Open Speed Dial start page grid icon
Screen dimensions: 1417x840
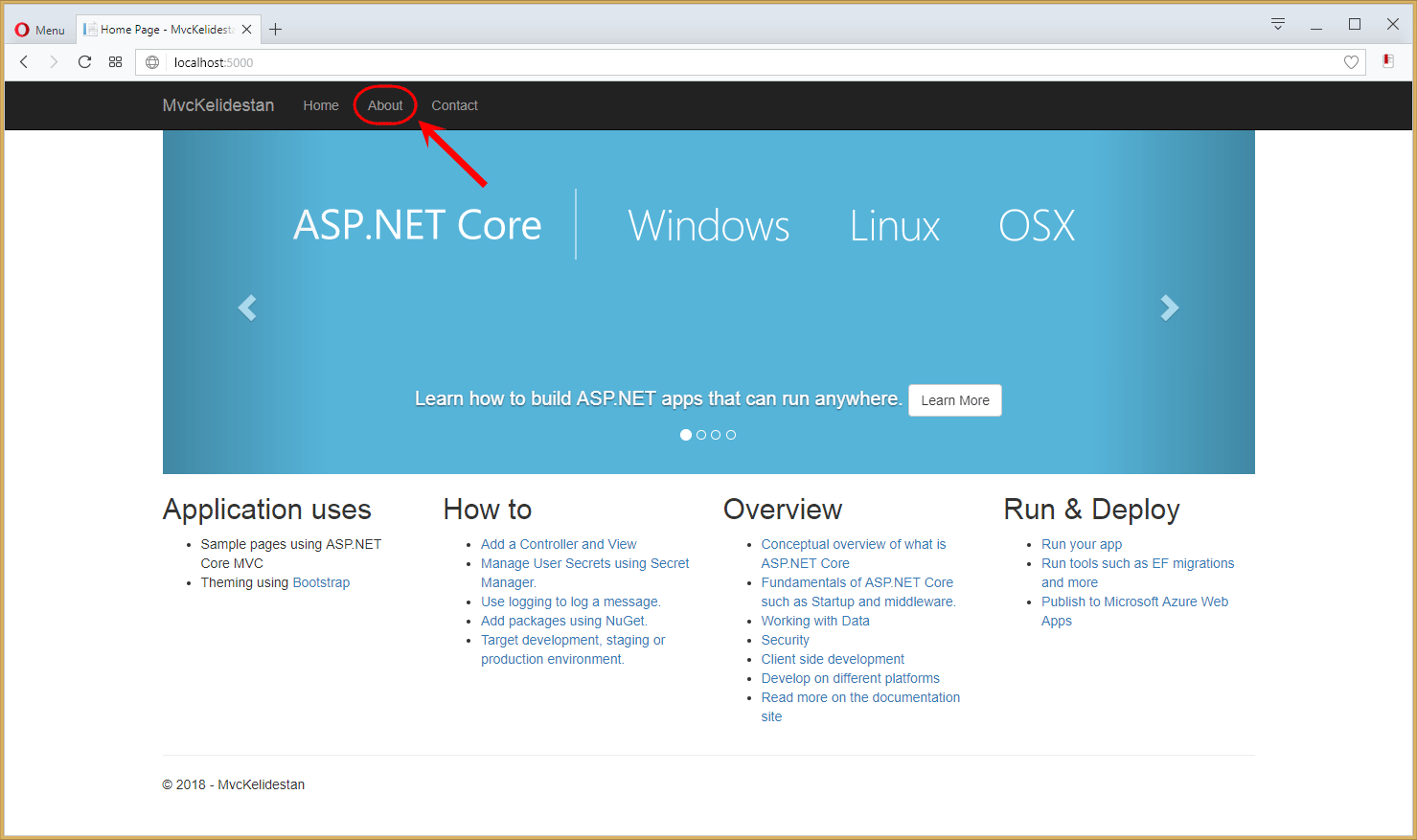coord(115,62)
